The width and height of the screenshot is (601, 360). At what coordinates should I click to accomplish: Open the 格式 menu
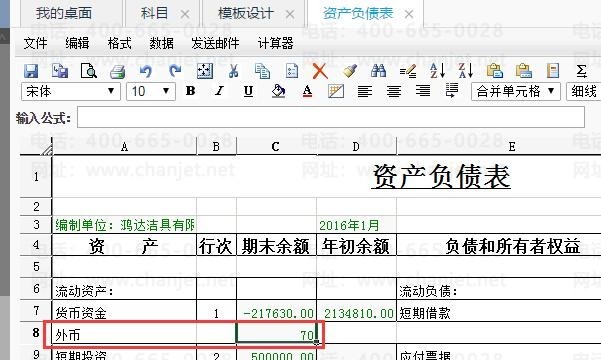point(120,43)
